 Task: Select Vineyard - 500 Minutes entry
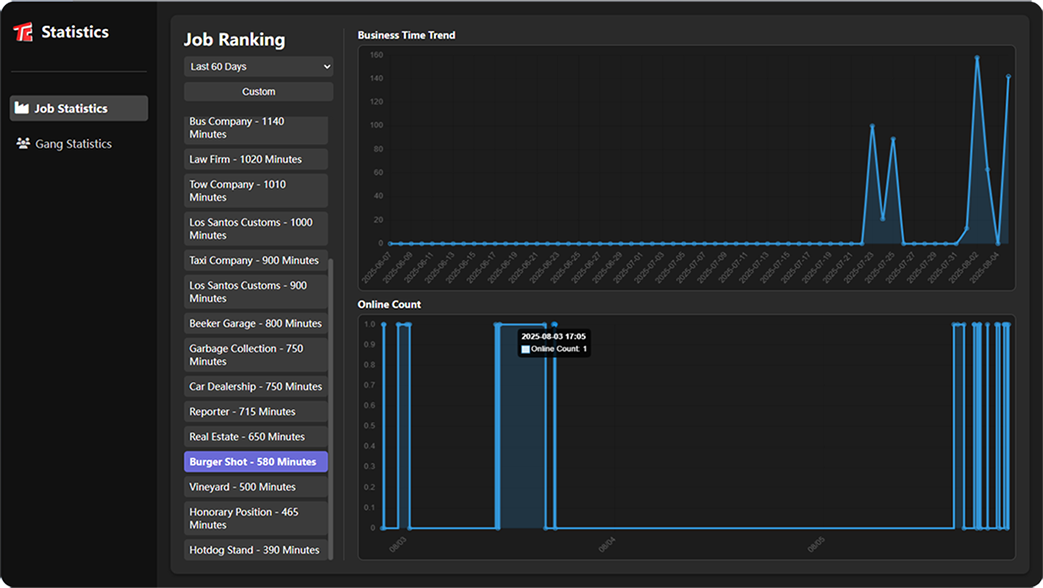[x=255, y=487]
